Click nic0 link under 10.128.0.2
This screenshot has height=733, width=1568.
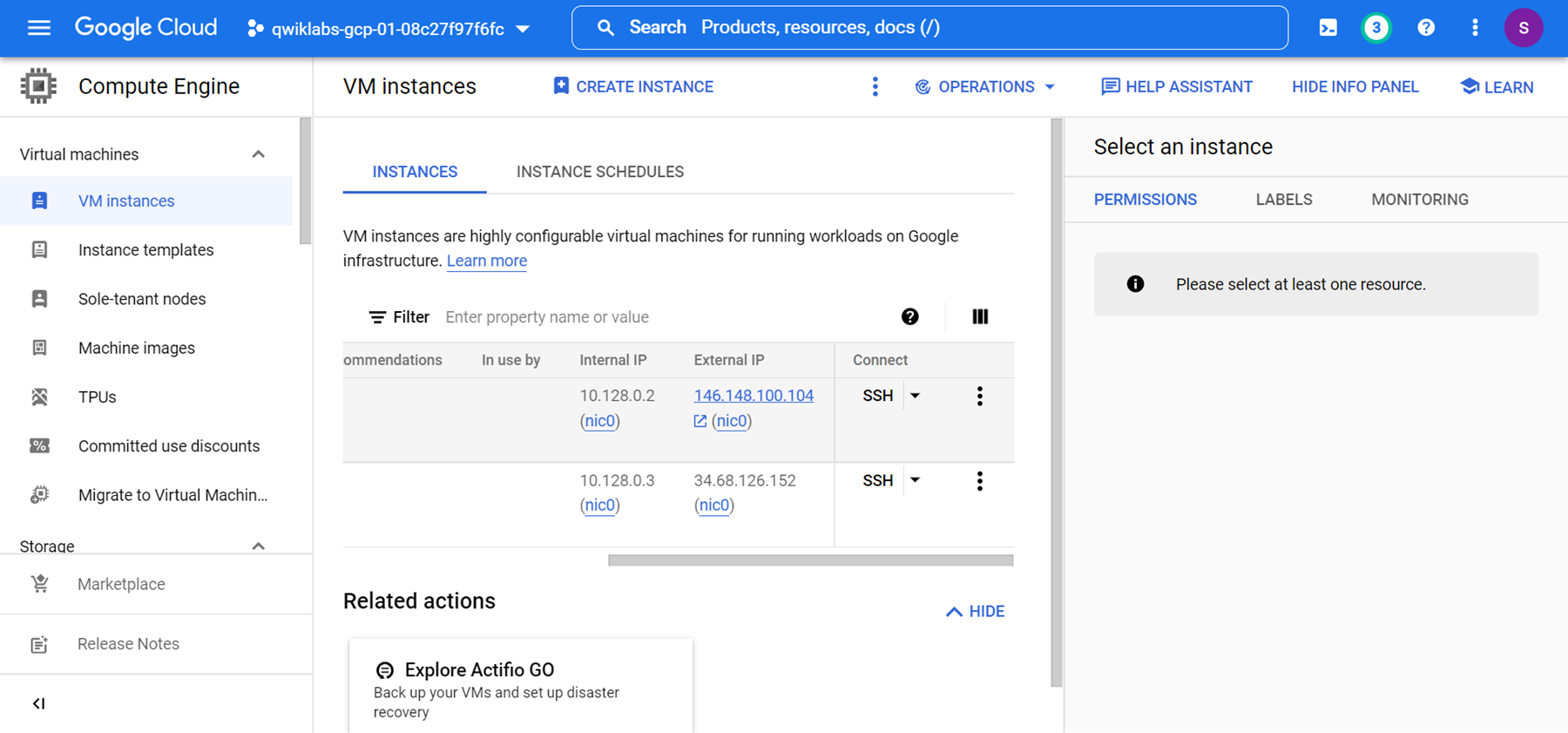click(599, 421)
